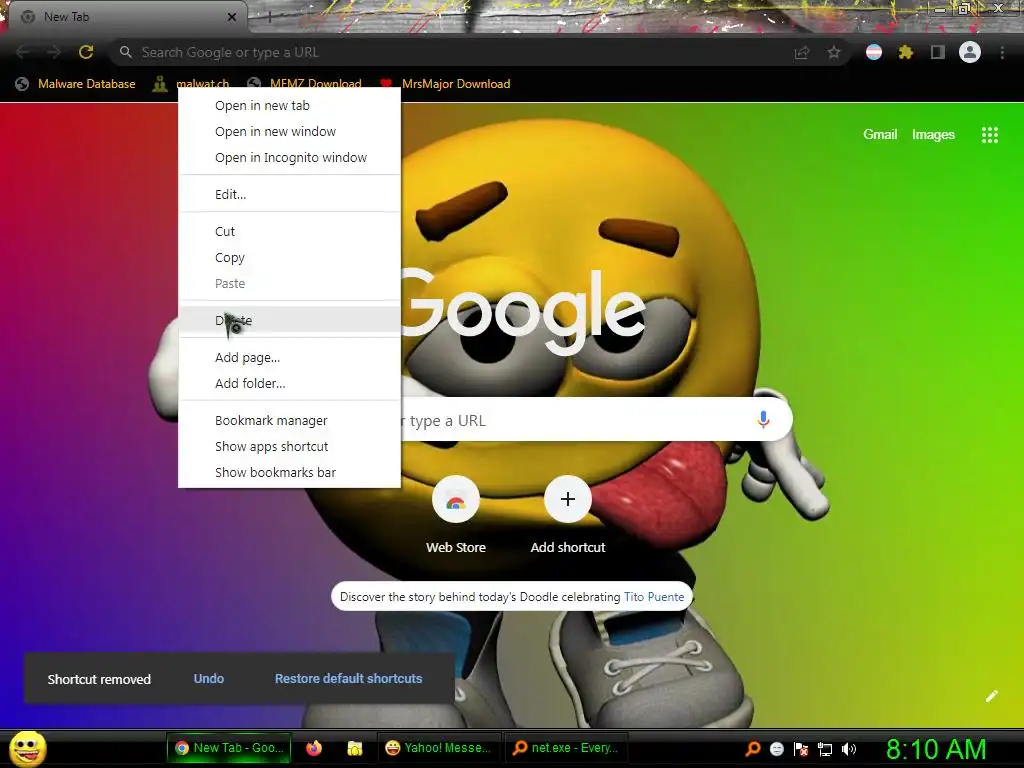The height and width of the screenshot is (768, 1024).
Task: Launch Firefox from the taskbar
Action: coord(314,748)
